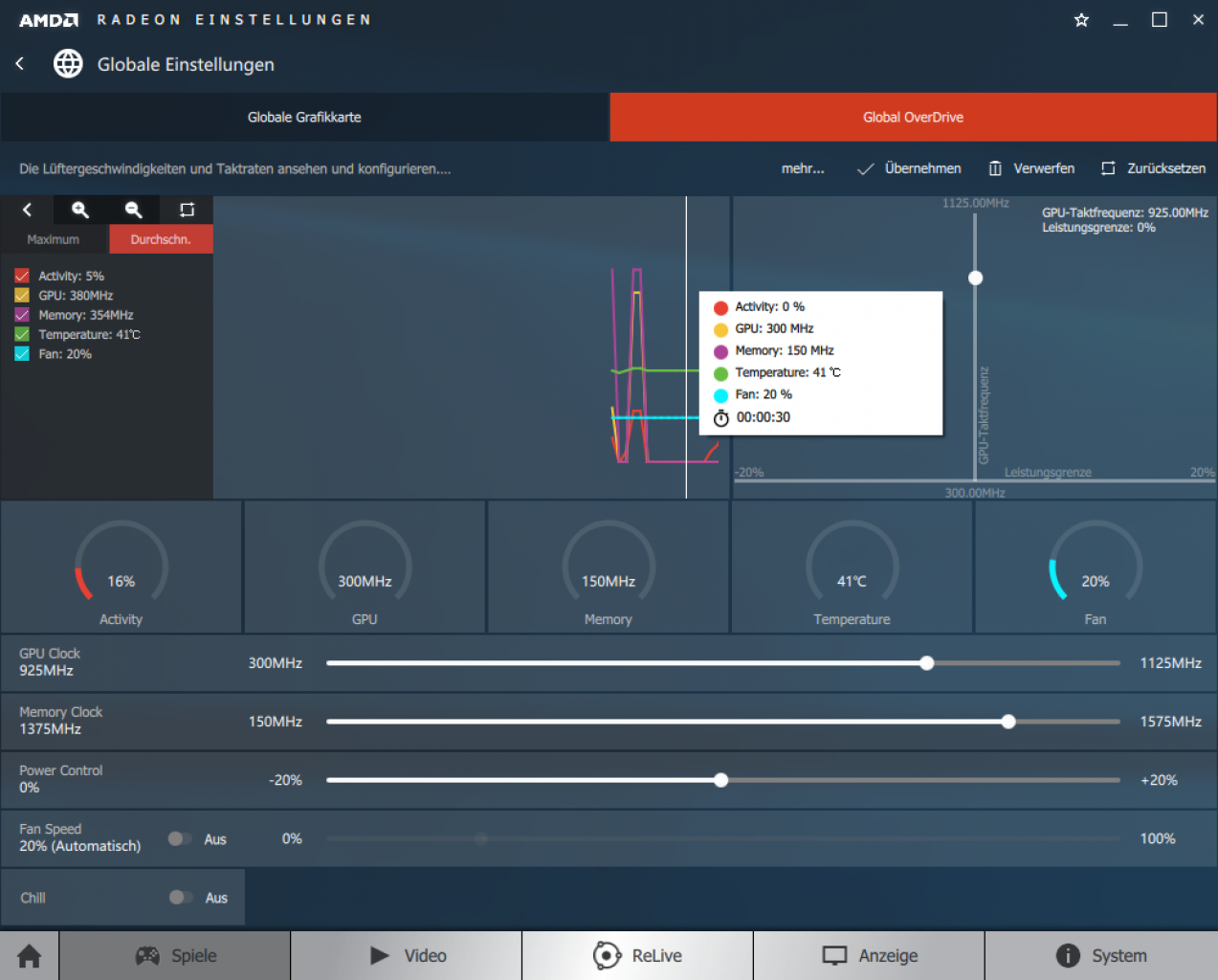Show Maximum values in the graph legend
This screenshot has width=1218, height=980.
pos(54,239)
